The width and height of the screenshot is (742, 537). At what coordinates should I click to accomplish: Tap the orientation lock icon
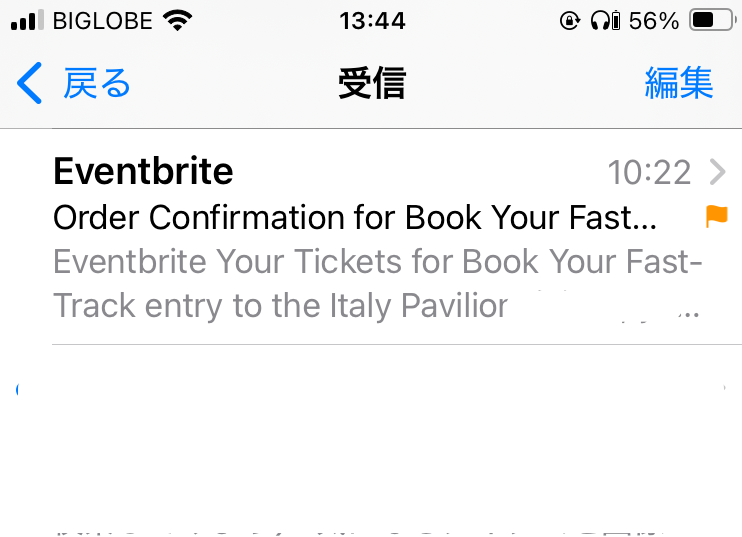[x=570, y=20]
